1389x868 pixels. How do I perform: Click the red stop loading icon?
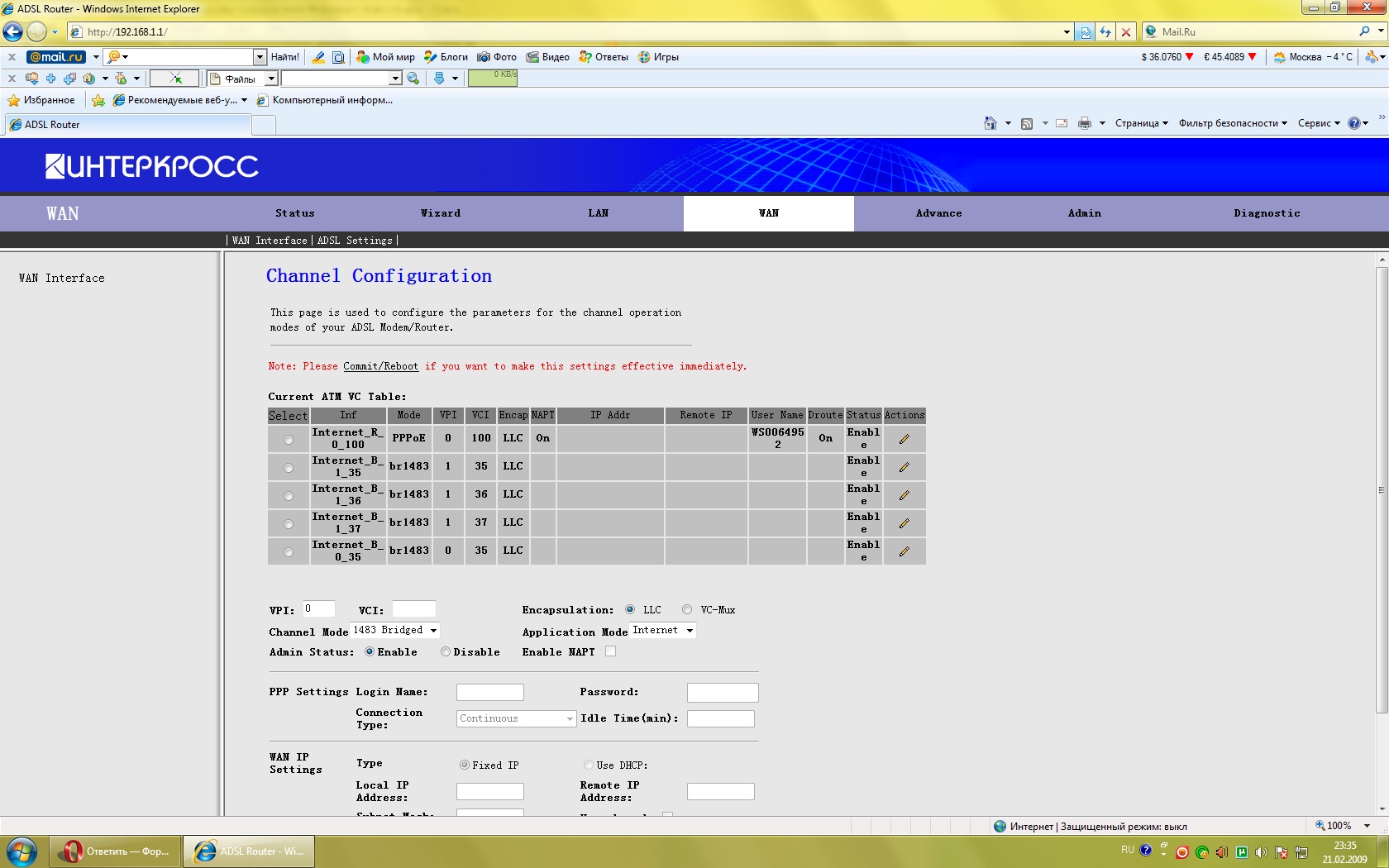(1125, 32)
